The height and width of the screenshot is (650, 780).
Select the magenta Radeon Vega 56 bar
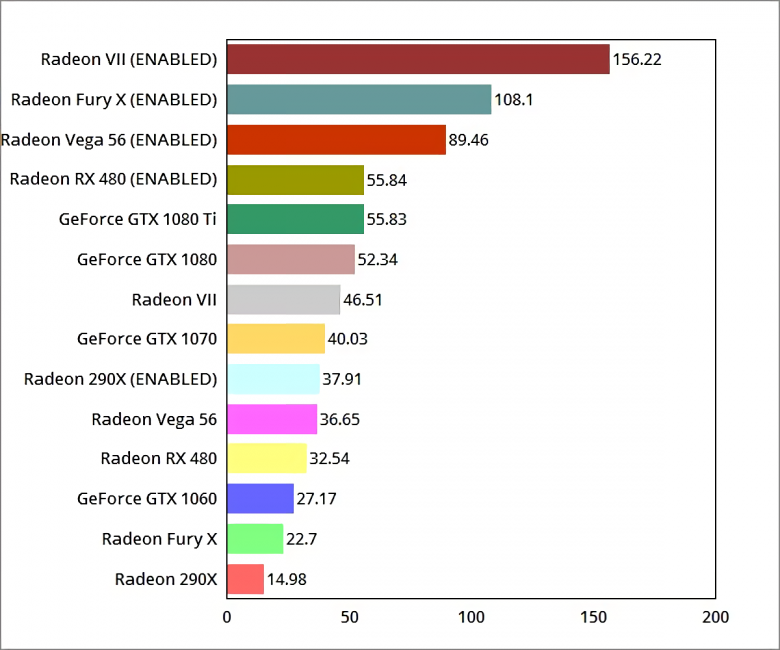tap(272, 419)
